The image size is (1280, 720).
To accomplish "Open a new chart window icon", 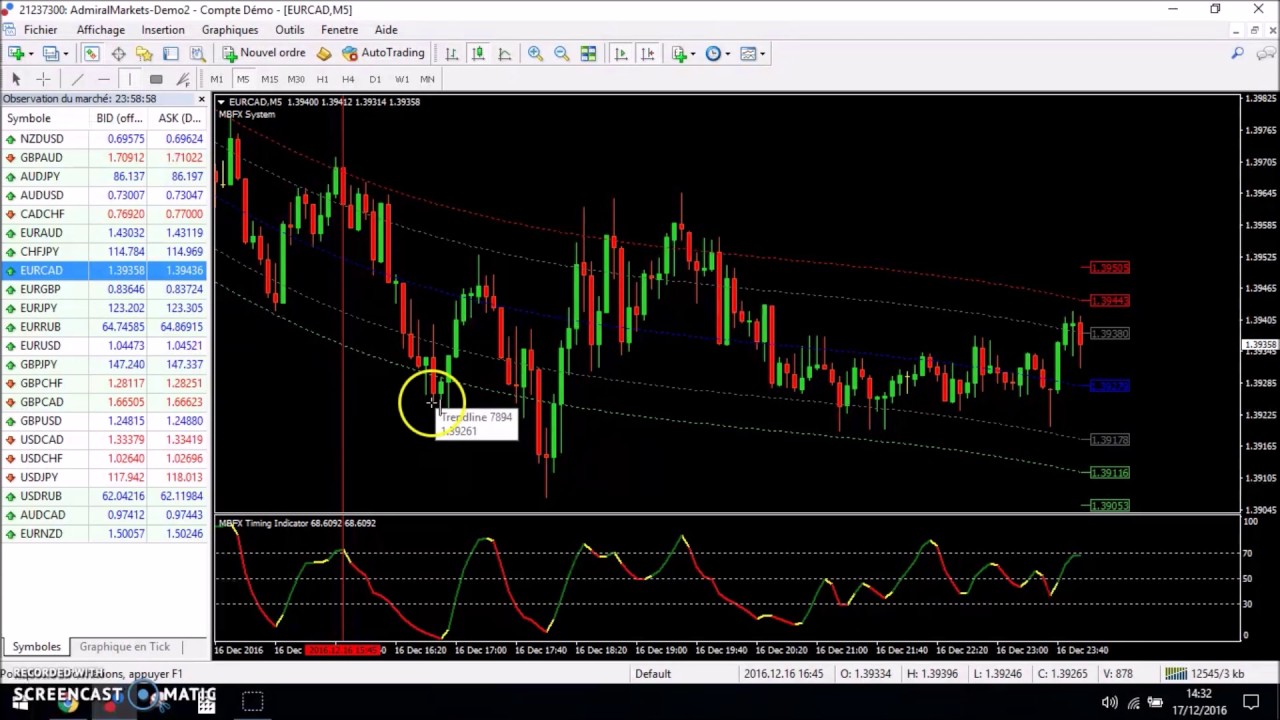I will tap(16, 53).
